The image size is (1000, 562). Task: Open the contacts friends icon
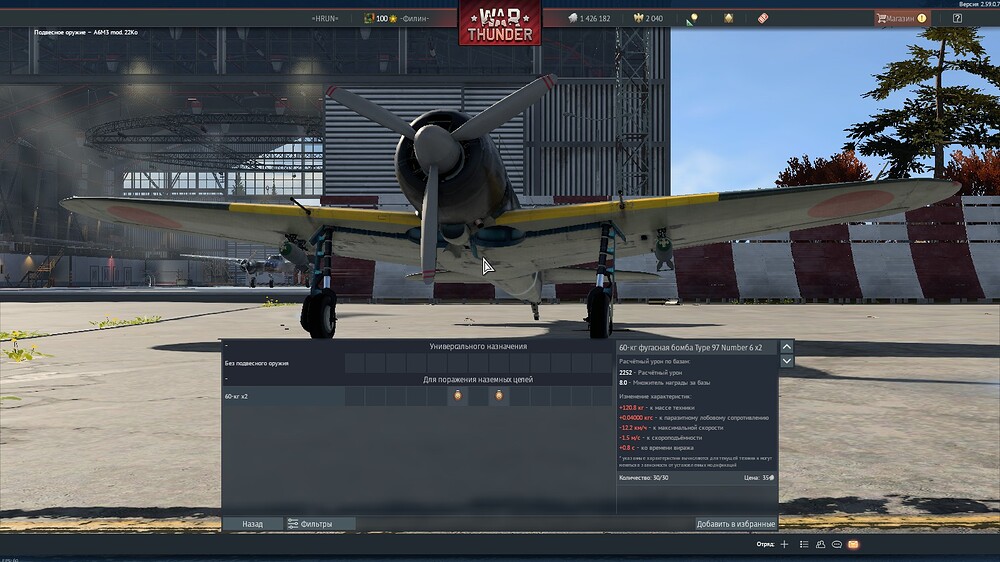820,544
